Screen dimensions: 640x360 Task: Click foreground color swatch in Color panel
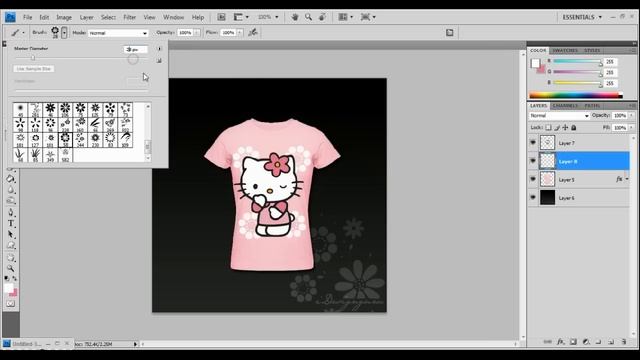(x=535, y=63)
